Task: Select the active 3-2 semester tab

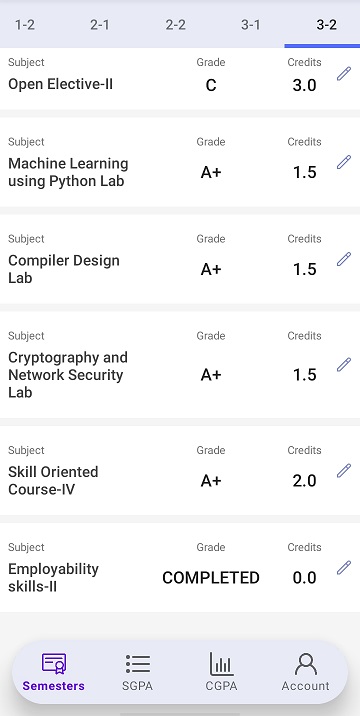Action: [326, 25]
